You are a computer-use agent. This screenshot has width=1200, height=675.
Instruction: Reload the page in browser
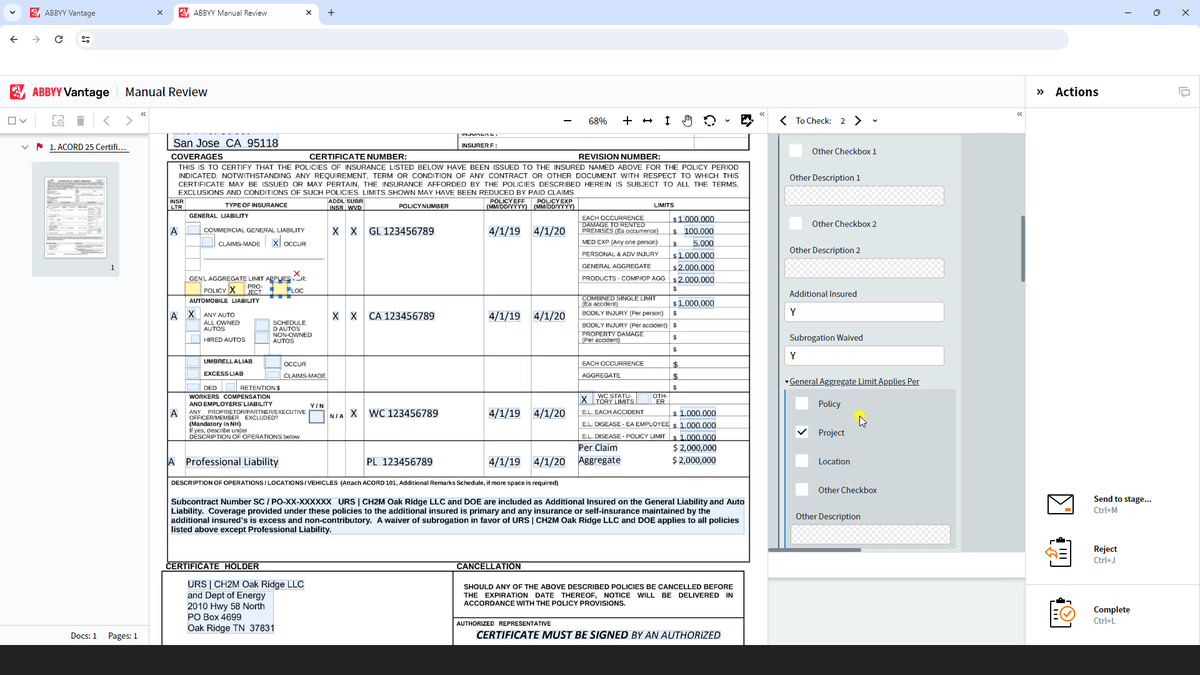(x=59, y=39)
